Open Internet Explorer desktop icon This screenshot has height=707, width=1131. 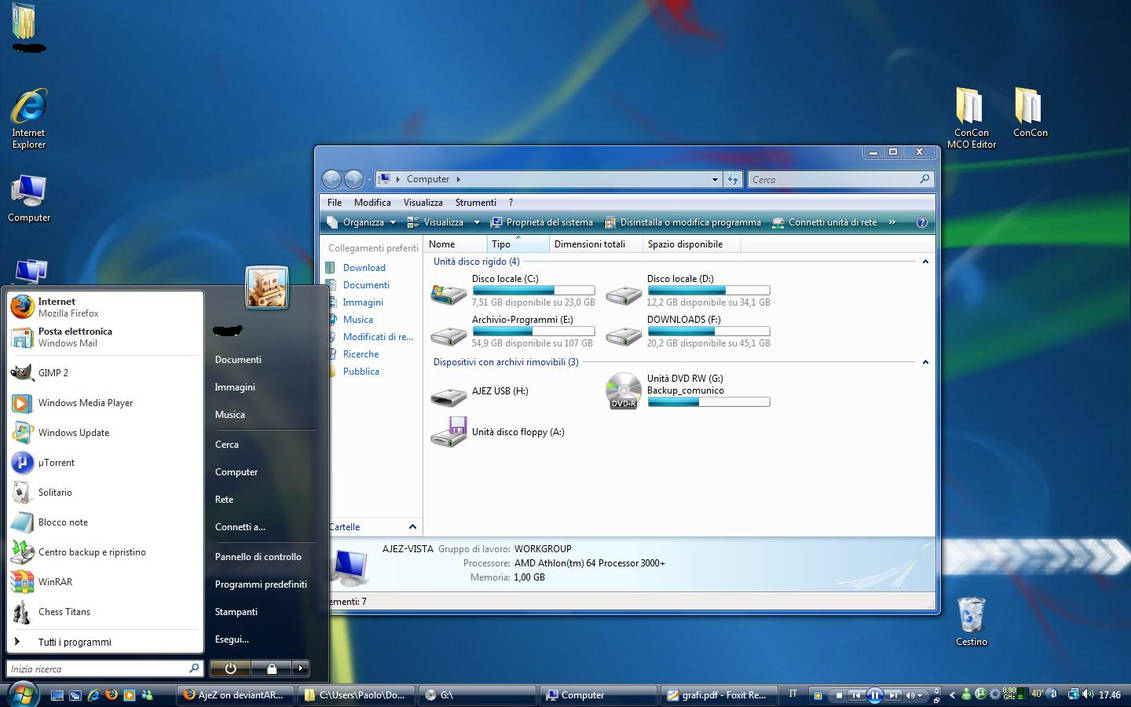[x=29, y=119]
